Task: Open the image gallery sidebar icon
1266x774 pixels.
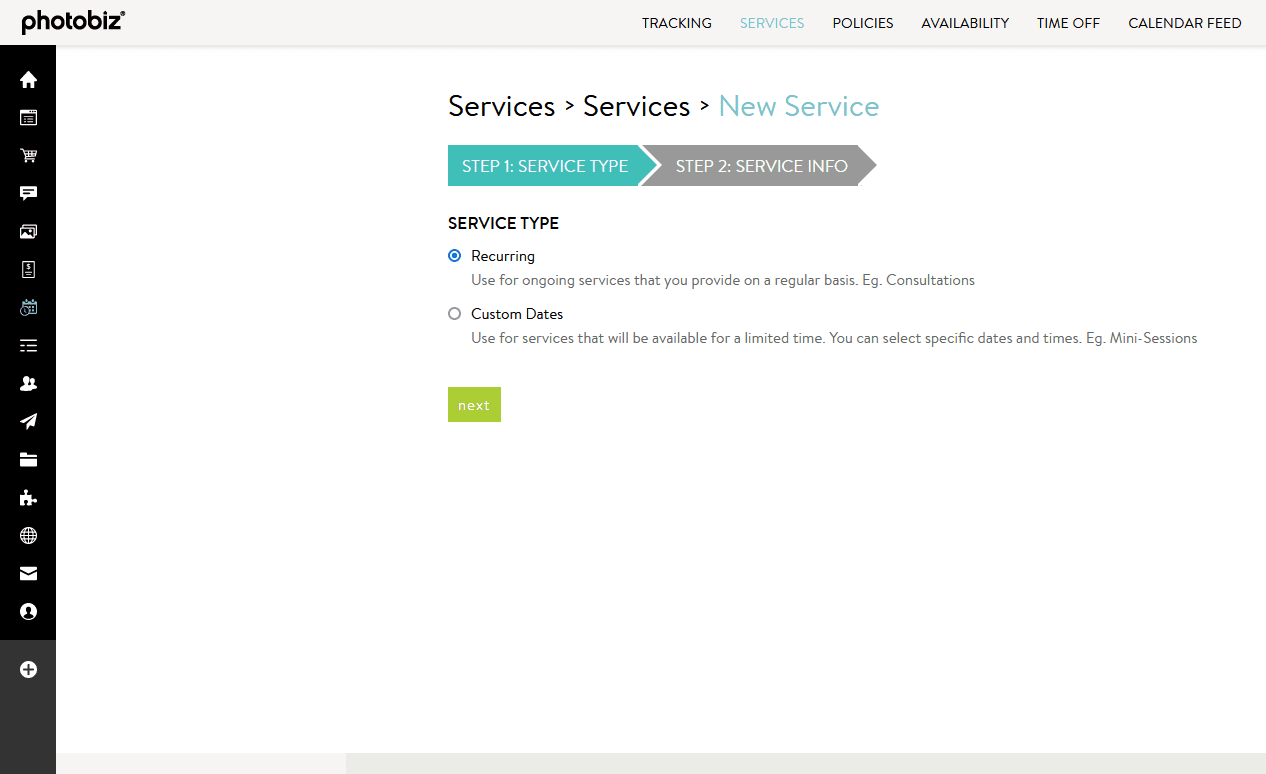Action: pos(28,231)
